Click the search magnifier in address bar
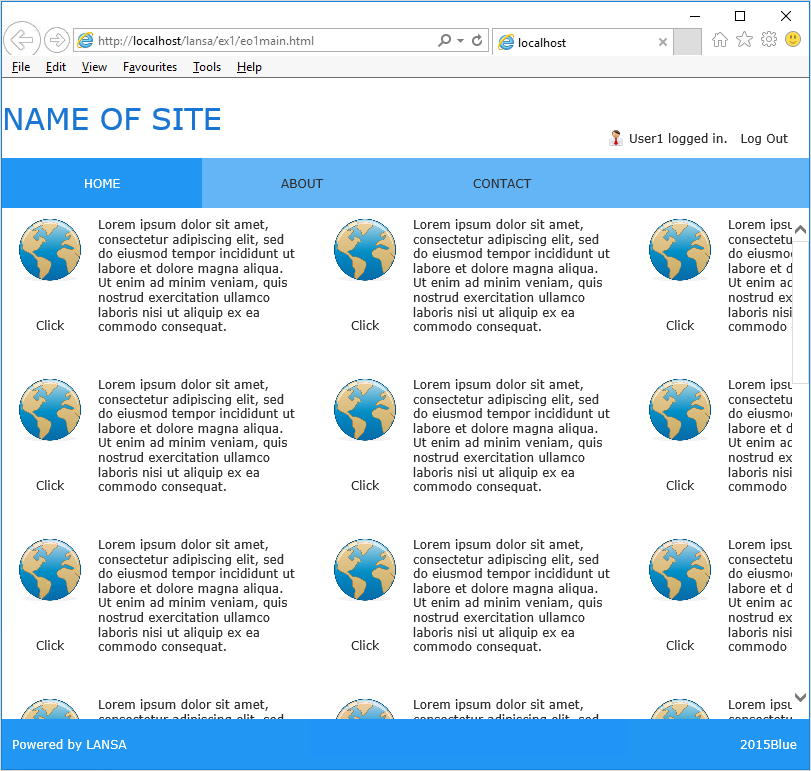The width and height of the screenshot is (811, 771). [x=444, y=40]
